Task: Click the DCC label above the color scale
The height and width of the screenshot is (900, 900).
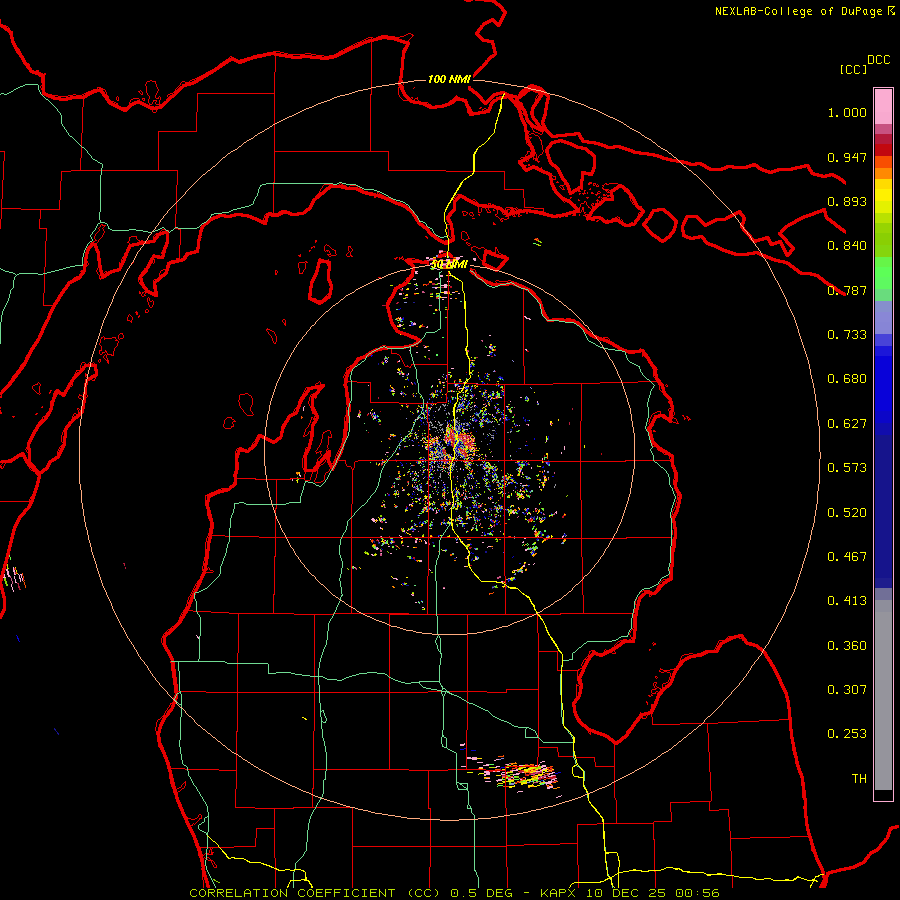Action: click(x=878, y=60)
